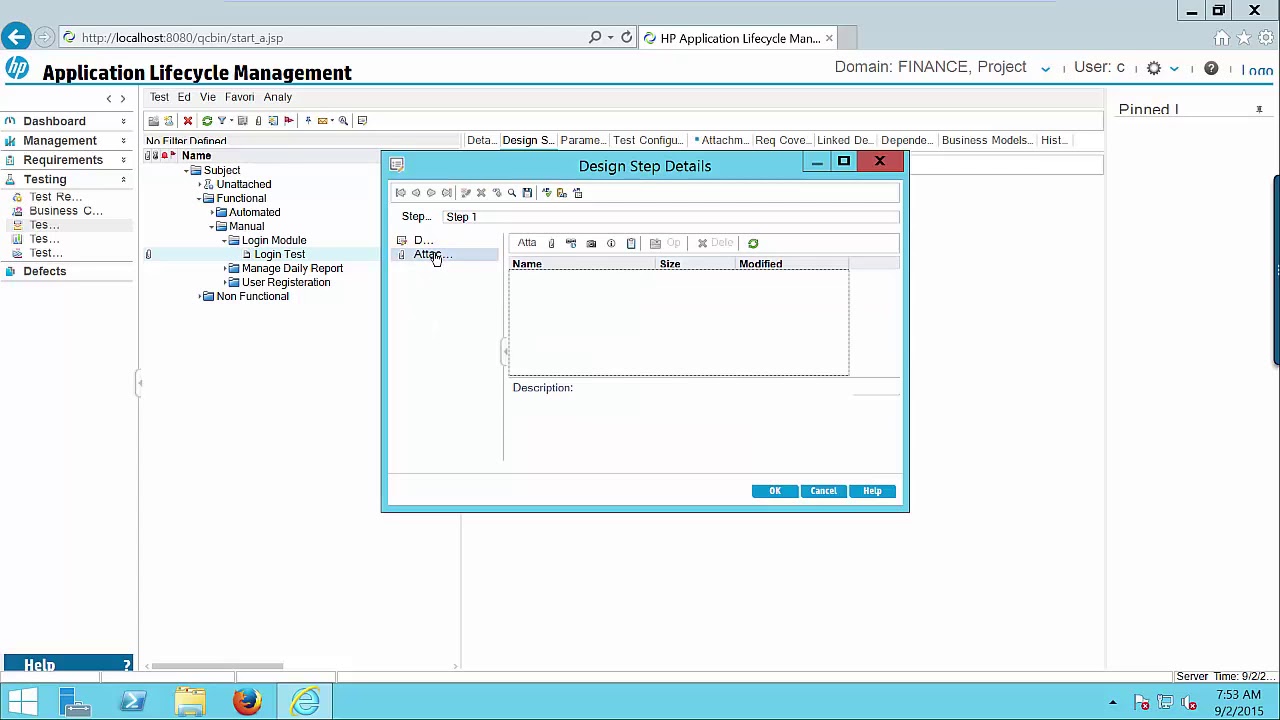Expand the Automated folder

tap(212, 213)
